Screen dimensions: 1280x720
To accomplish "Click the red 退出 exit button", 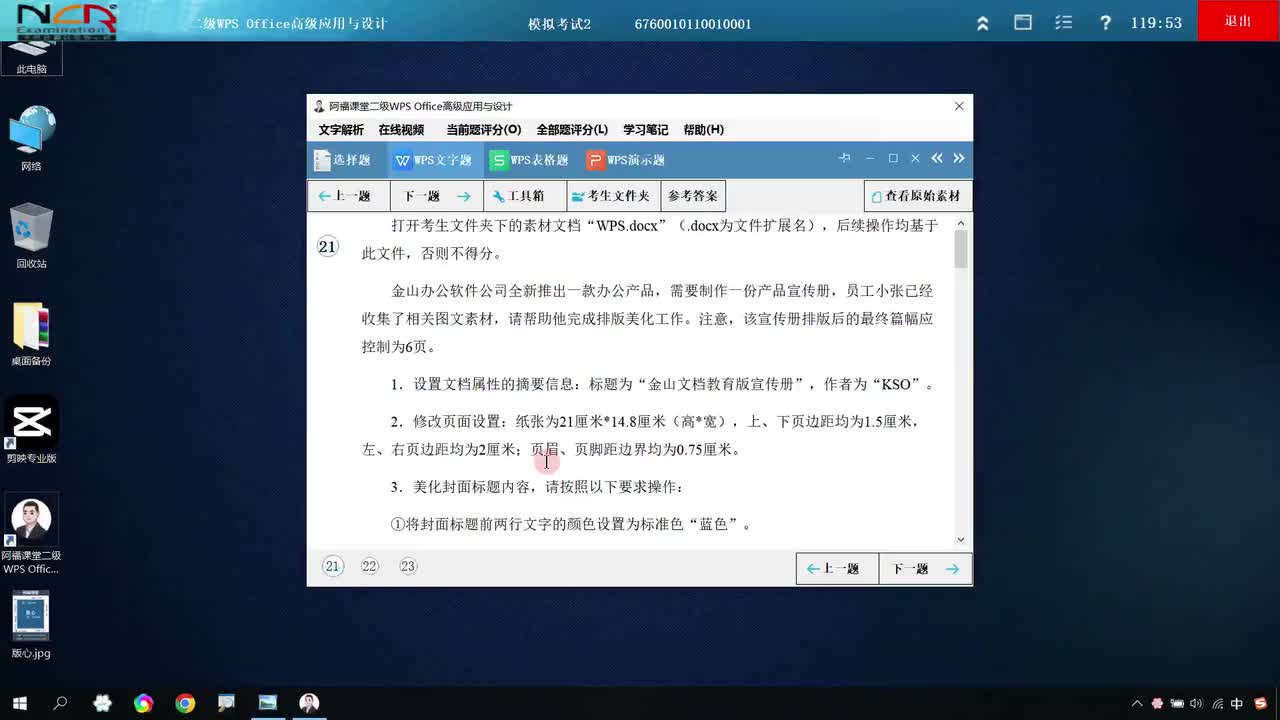I will coord(1238,21).
